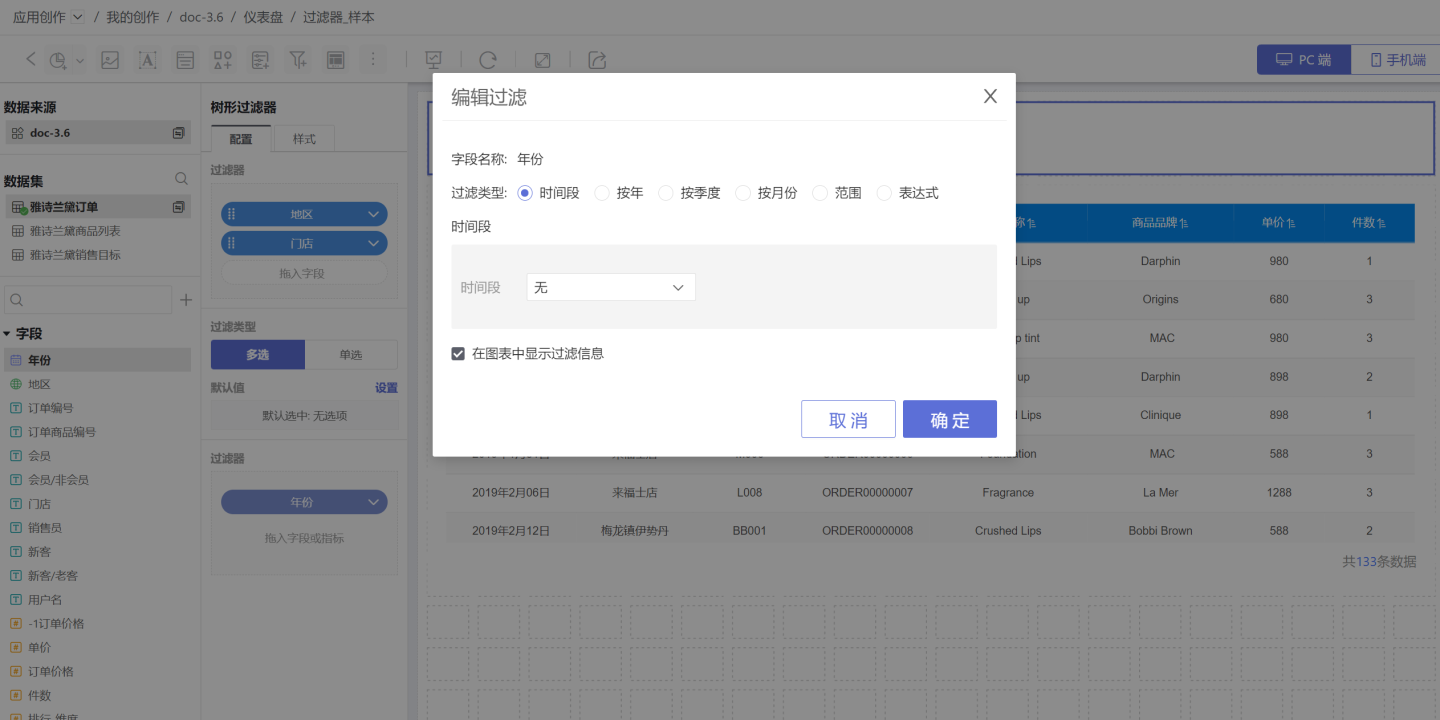Viewport: 1440px width, 720px height.
Task: Select the 按年 filter type
Action: (602, 193)
